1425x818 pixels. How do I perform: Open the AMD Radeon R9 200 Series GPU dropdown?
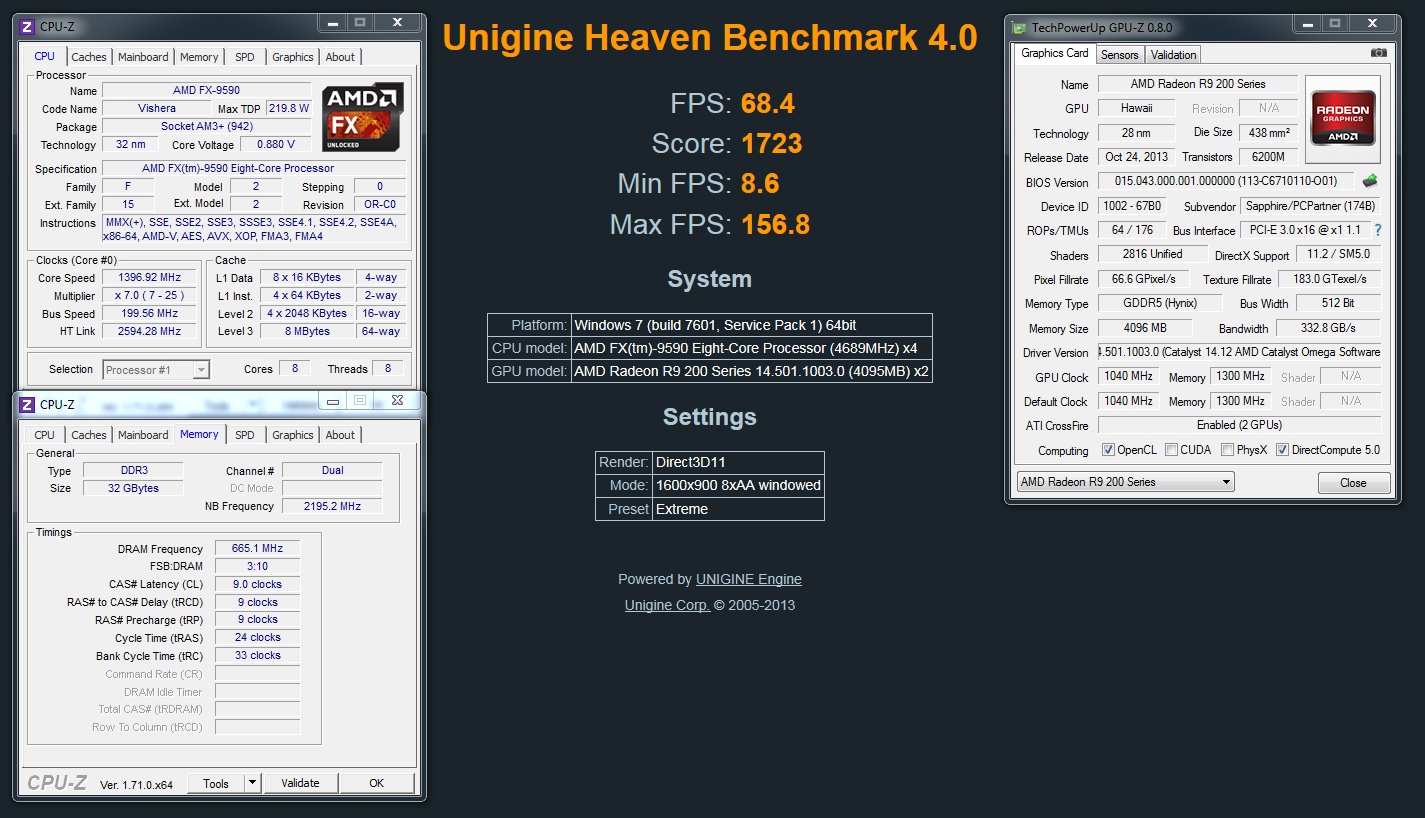pyautogui.click(x=1125, y=482)
